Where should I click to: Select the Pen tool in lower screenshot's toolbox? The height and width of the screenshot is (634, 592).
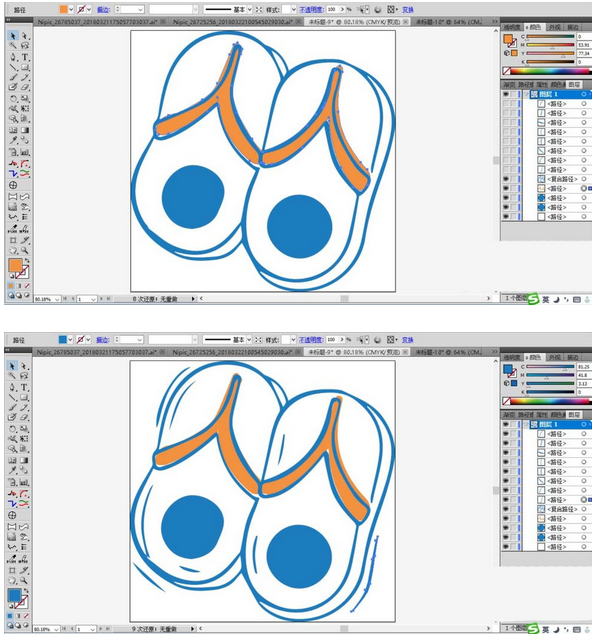13,387
